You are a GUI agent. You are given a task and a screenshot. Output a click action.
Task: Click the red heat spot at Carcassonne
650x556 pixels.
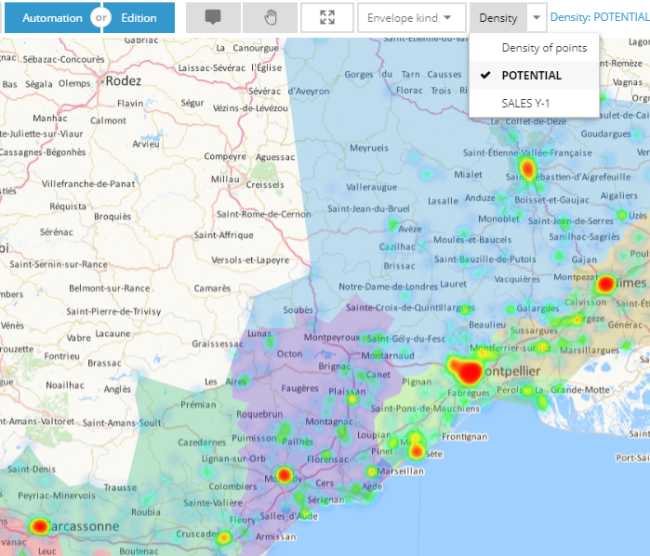(x=39, y=525)
